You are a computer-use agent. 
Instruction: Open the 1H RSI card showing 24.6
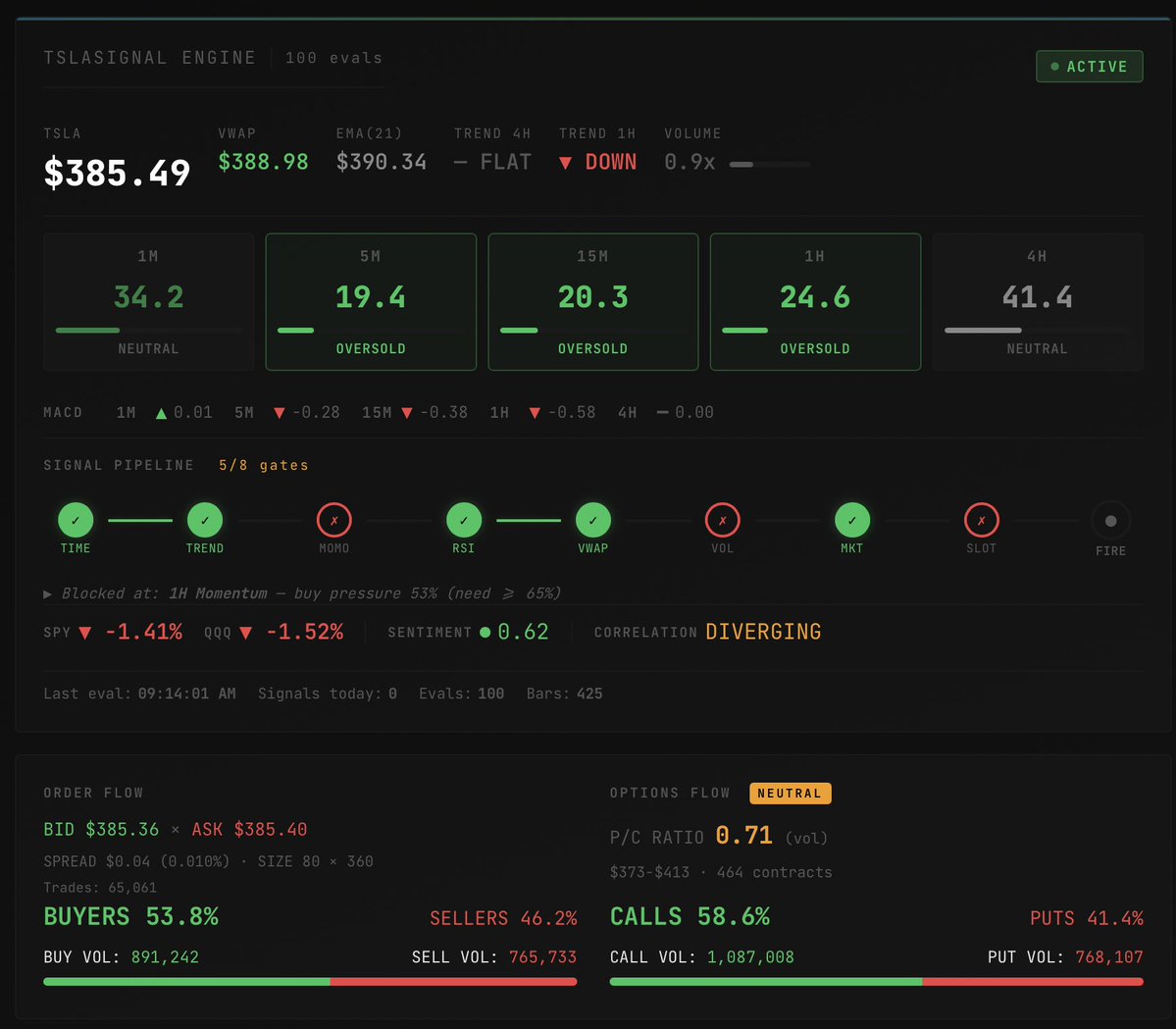(x=815, y=301)
